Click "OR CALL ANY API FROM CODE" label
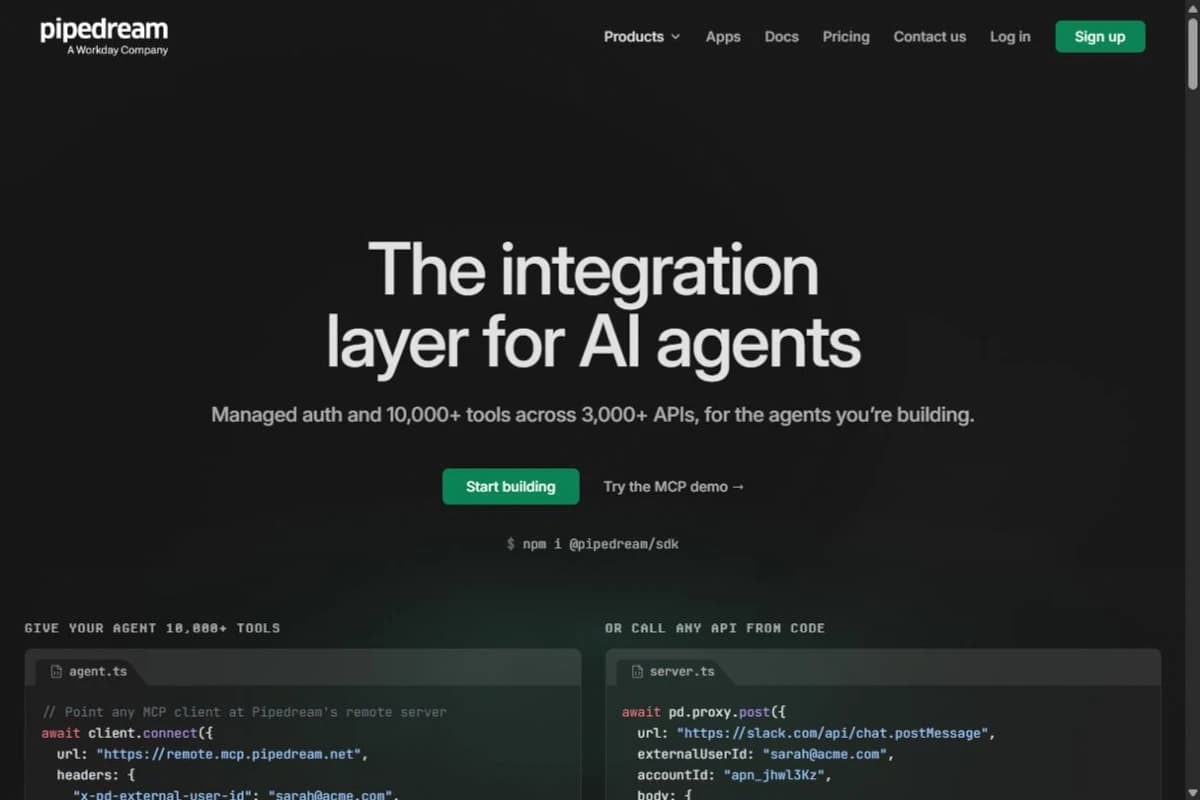The width and height of the screenshot is (1200, 800). (715, 628)
